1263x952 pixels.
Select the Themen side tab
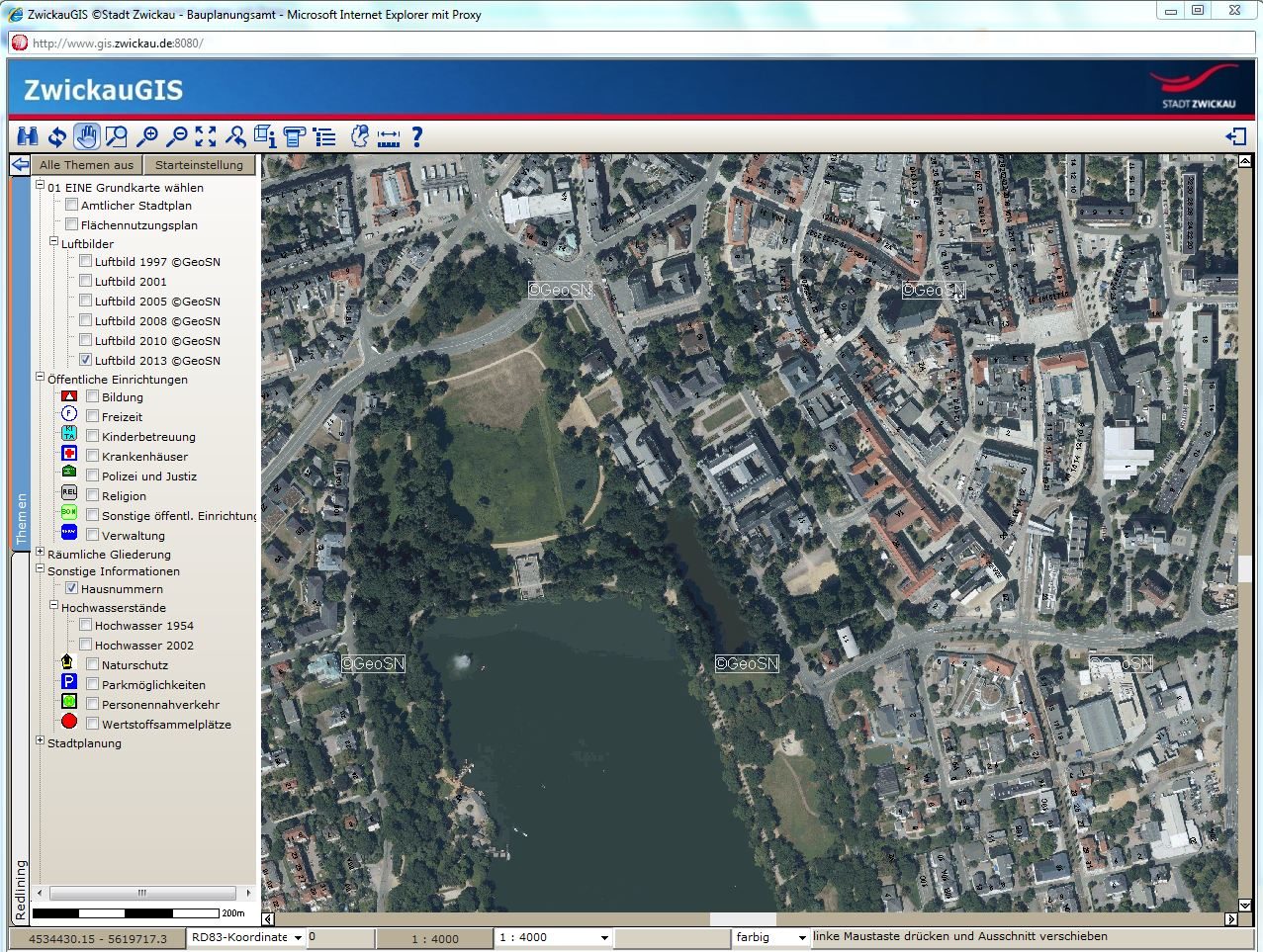[x=20, y=519]
